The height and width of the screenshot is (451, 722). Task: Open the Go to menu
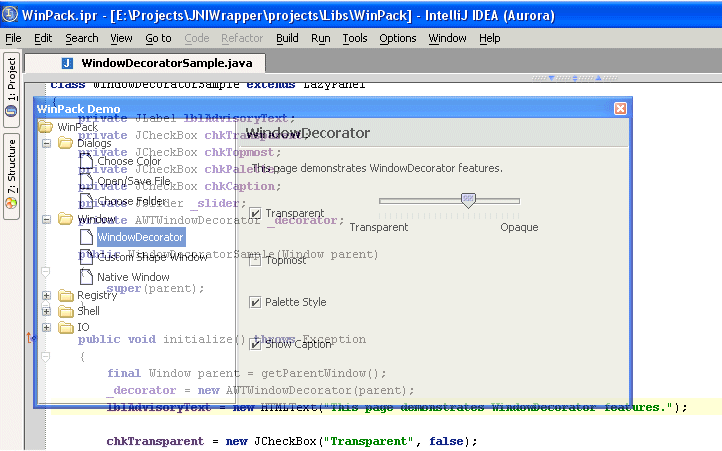[158, 38]
